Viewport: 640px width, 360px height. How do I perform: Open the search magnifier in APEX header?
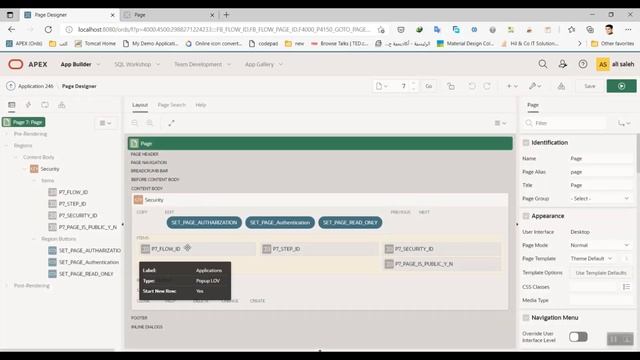(x=543, y=64)
